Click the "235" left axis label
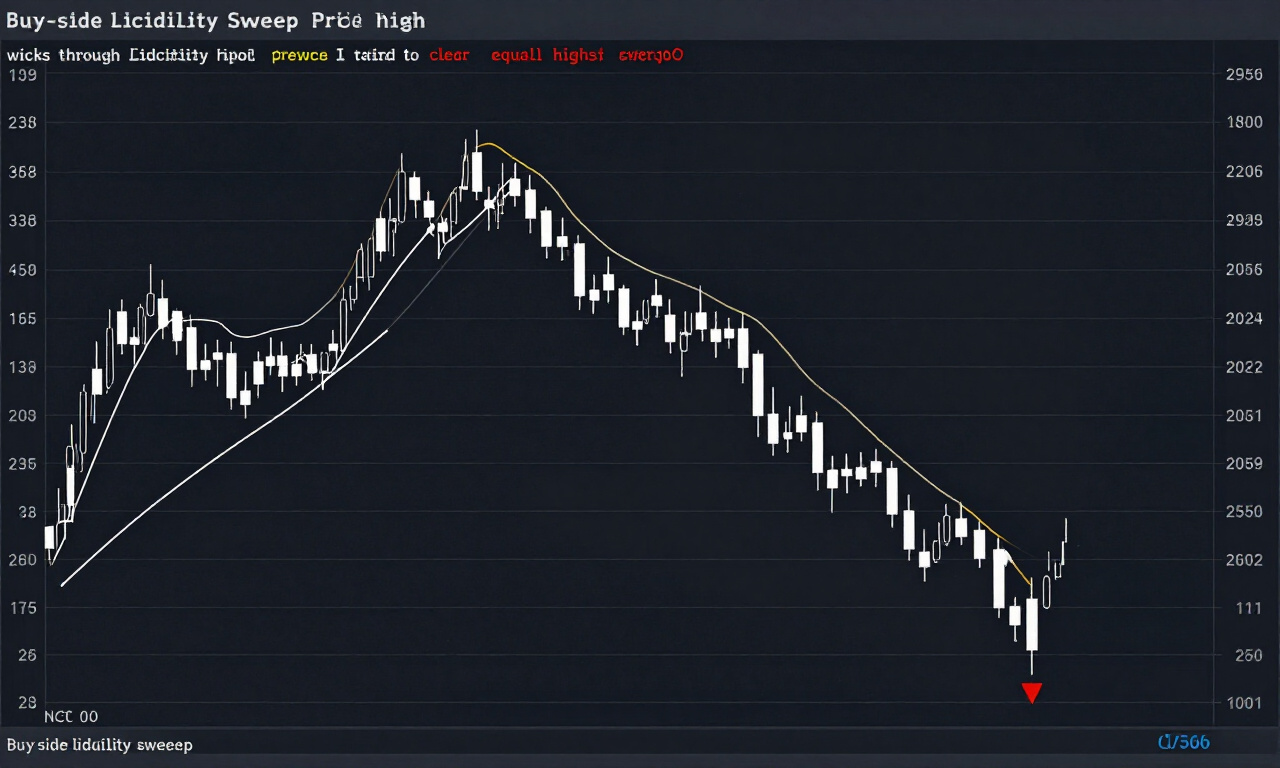 [x=22, y=463]
